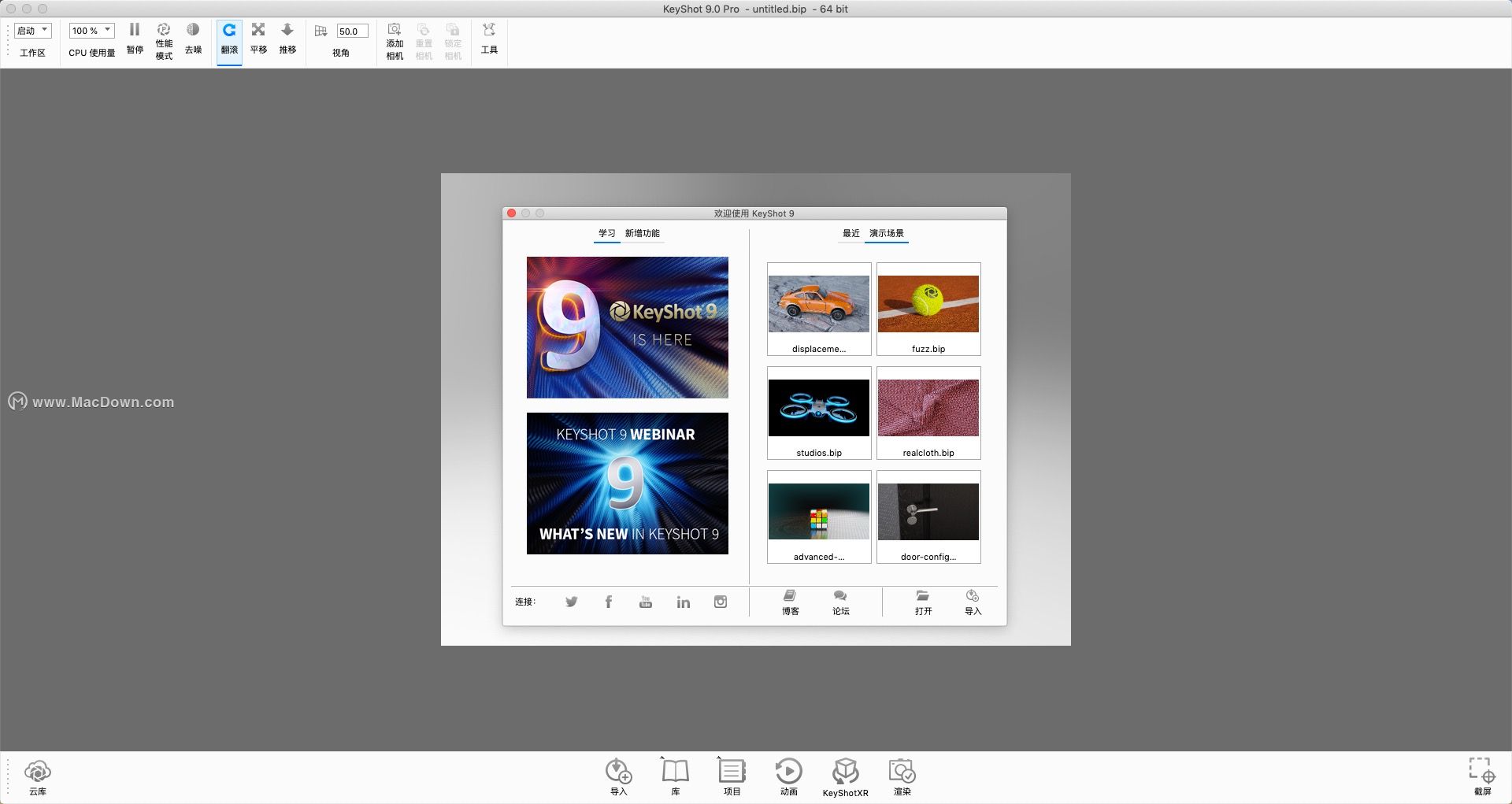Open the KeyShotXR panel
The height and width of the screenshot is (804, 1512).
coord(845,776)
